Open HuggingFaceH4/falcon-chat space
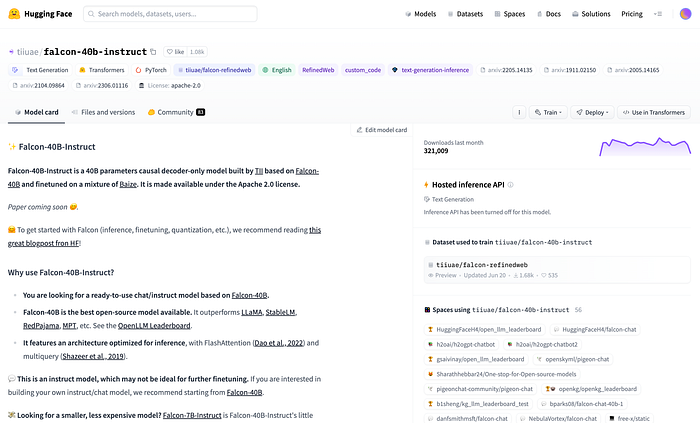Viewport: 700px width, 423px height. point(595,330)
